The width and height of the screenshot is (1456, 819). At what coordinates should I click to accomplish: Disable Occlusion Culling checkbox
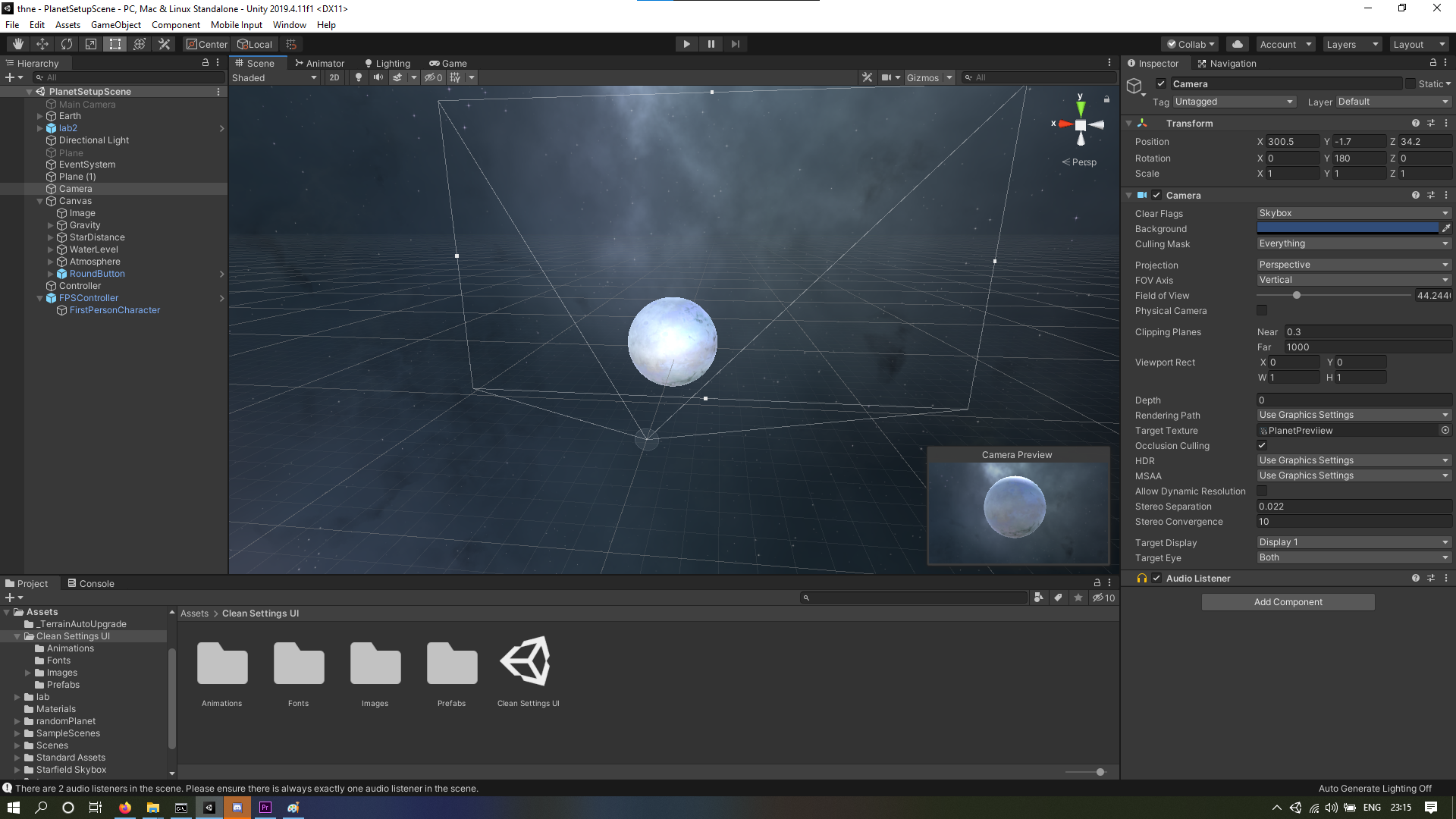coord(1262,446)
